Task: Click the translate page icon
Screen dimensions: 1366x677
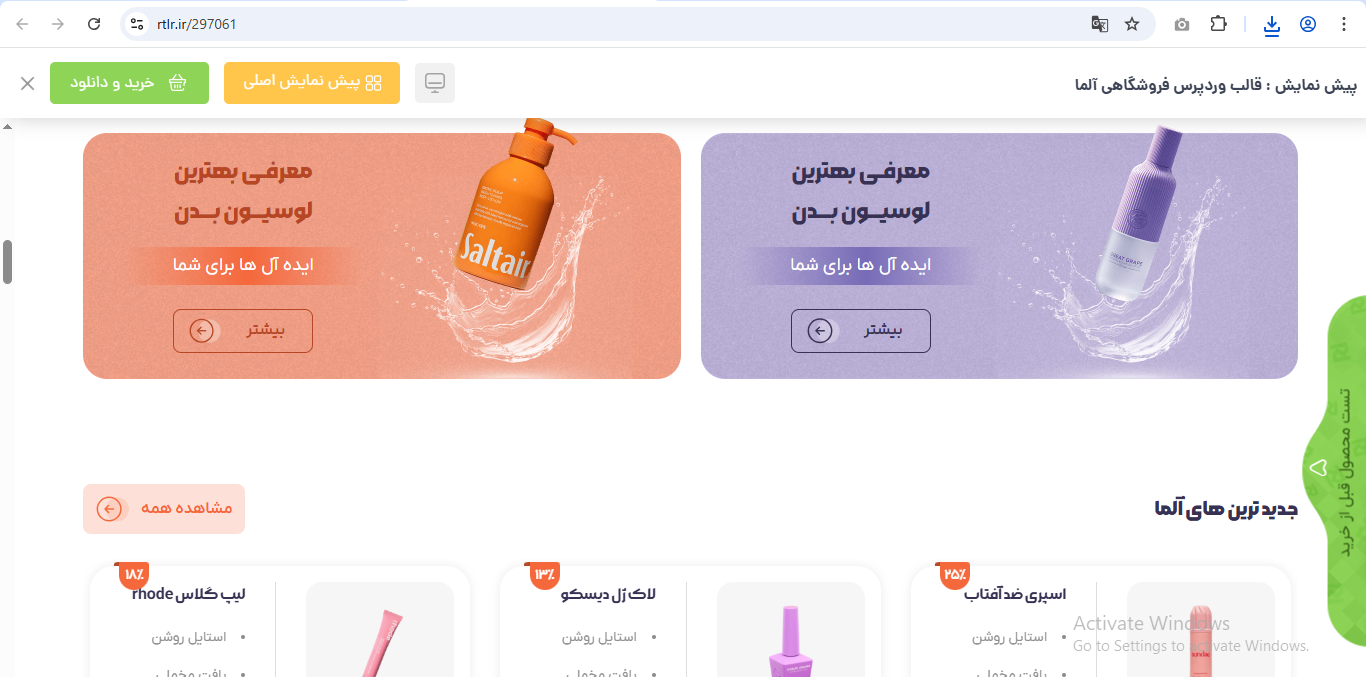Action: (1099, 24)
